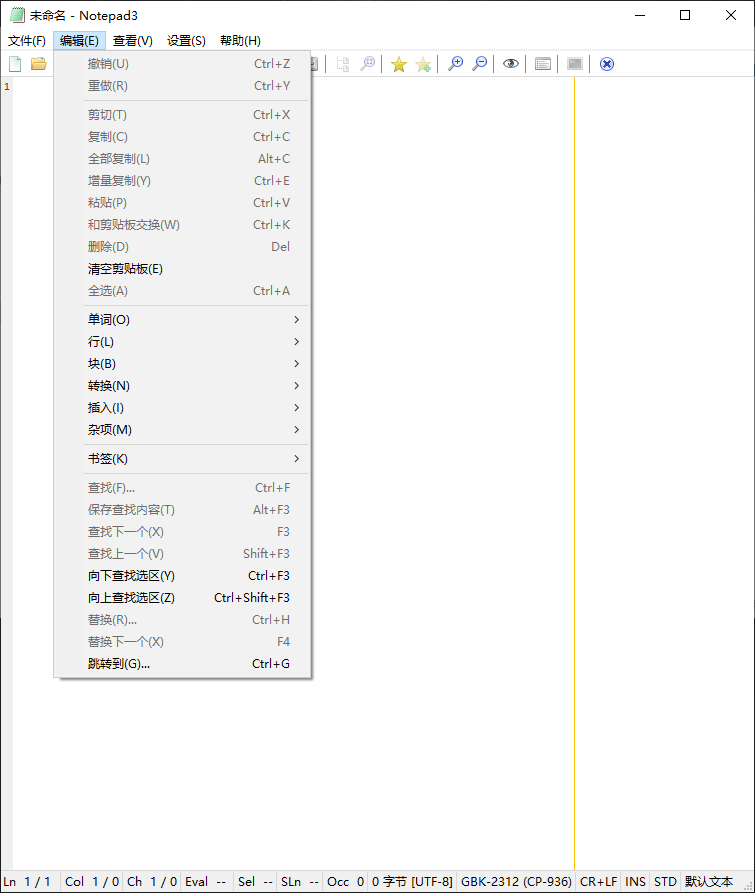Click disabled 替换下一个(X) entry

tap(182, 642)
